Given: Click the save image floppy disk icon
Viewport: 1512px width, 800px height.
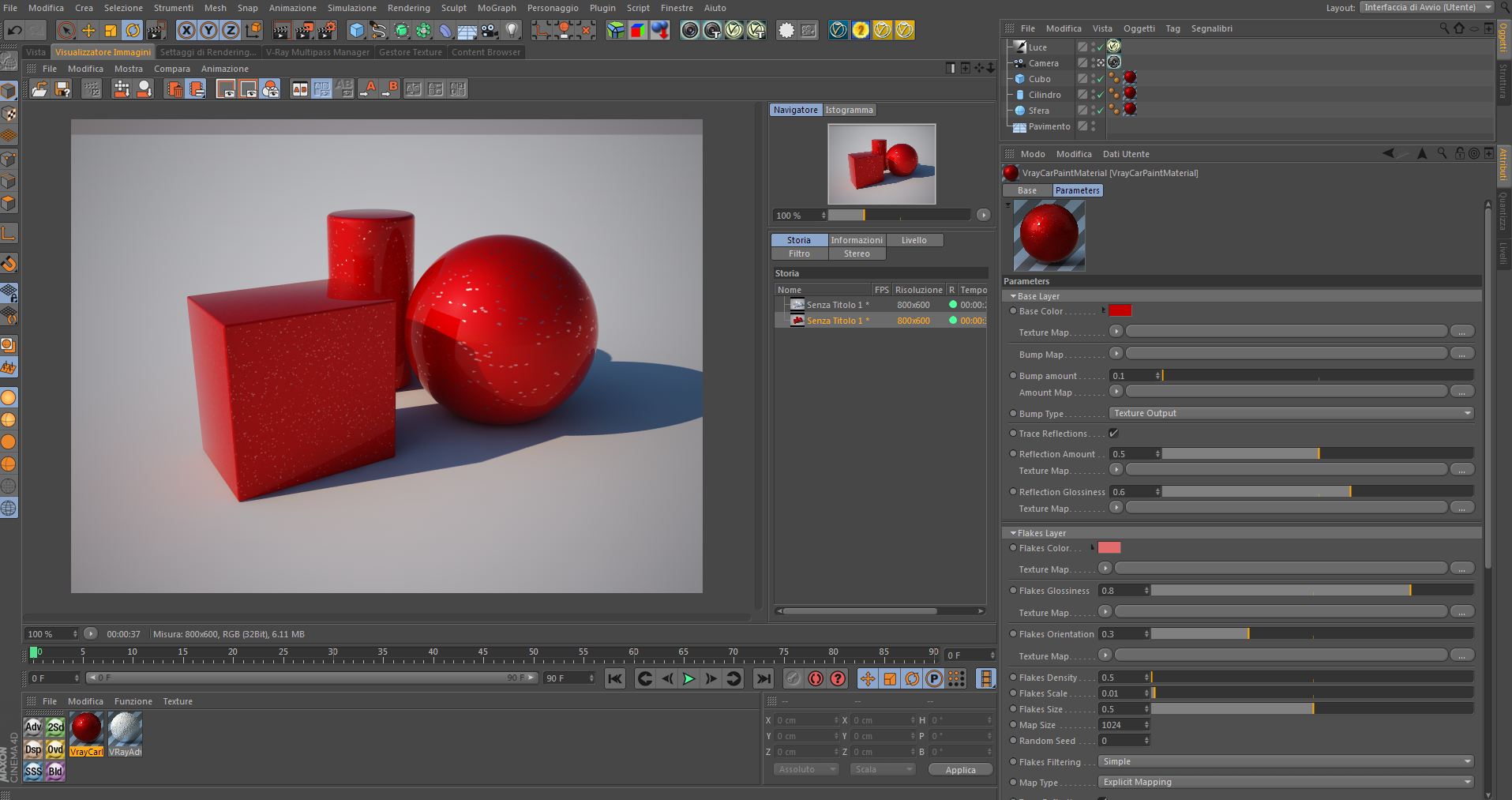Looking at the screenshot, I should tap(62, 89).
